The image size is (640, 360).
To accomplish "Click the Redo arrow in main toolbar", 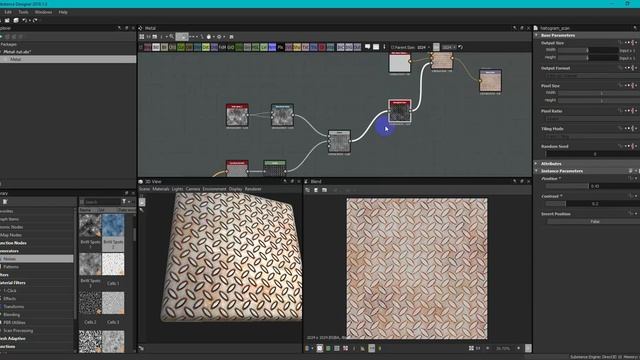I will pos(35,20).
